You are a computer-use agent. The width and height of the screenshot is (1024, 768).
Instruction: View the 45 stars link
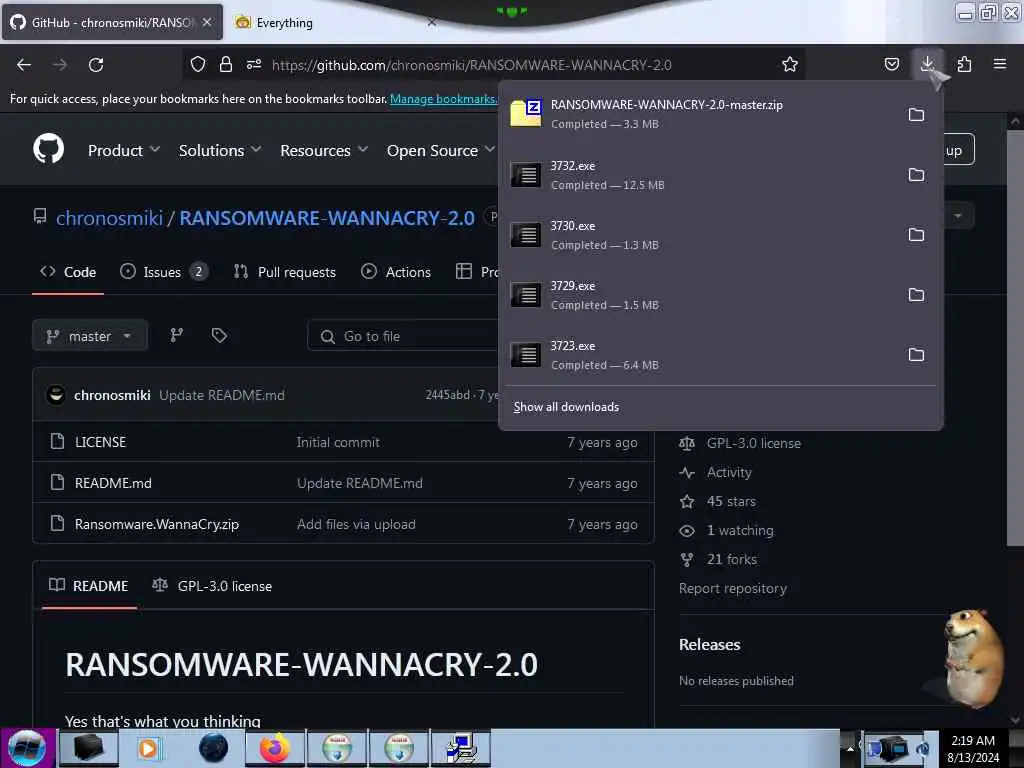tap(731, 502)
